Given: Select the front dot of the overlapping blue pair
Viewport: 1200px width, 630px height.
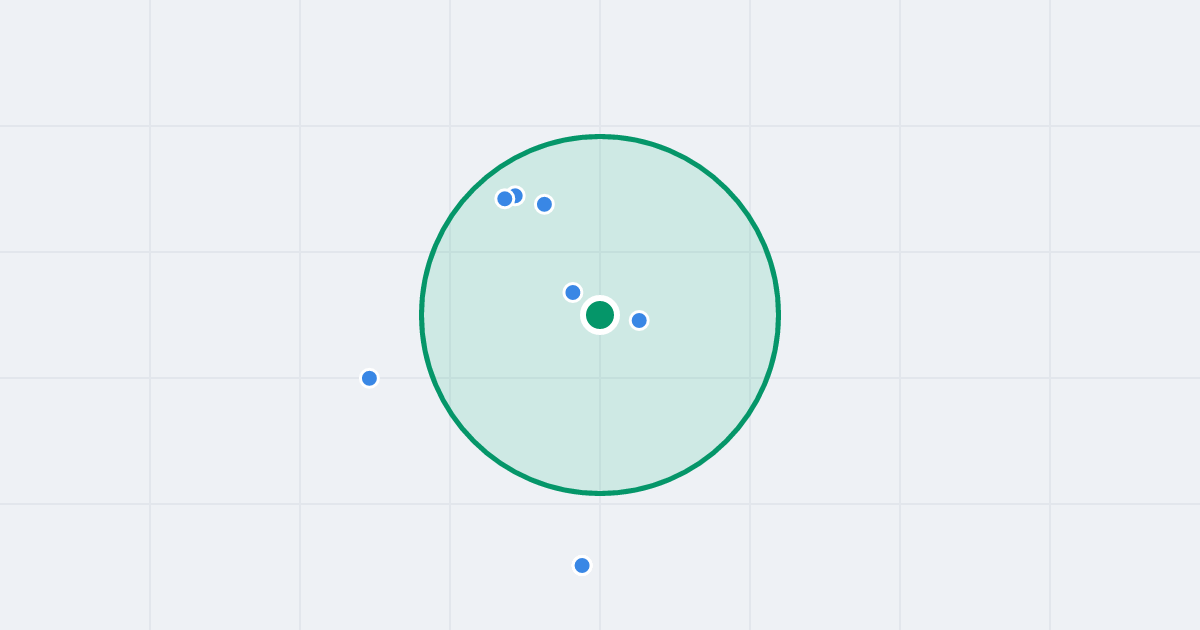Looking at the screenshot, I should coord(505,198).
